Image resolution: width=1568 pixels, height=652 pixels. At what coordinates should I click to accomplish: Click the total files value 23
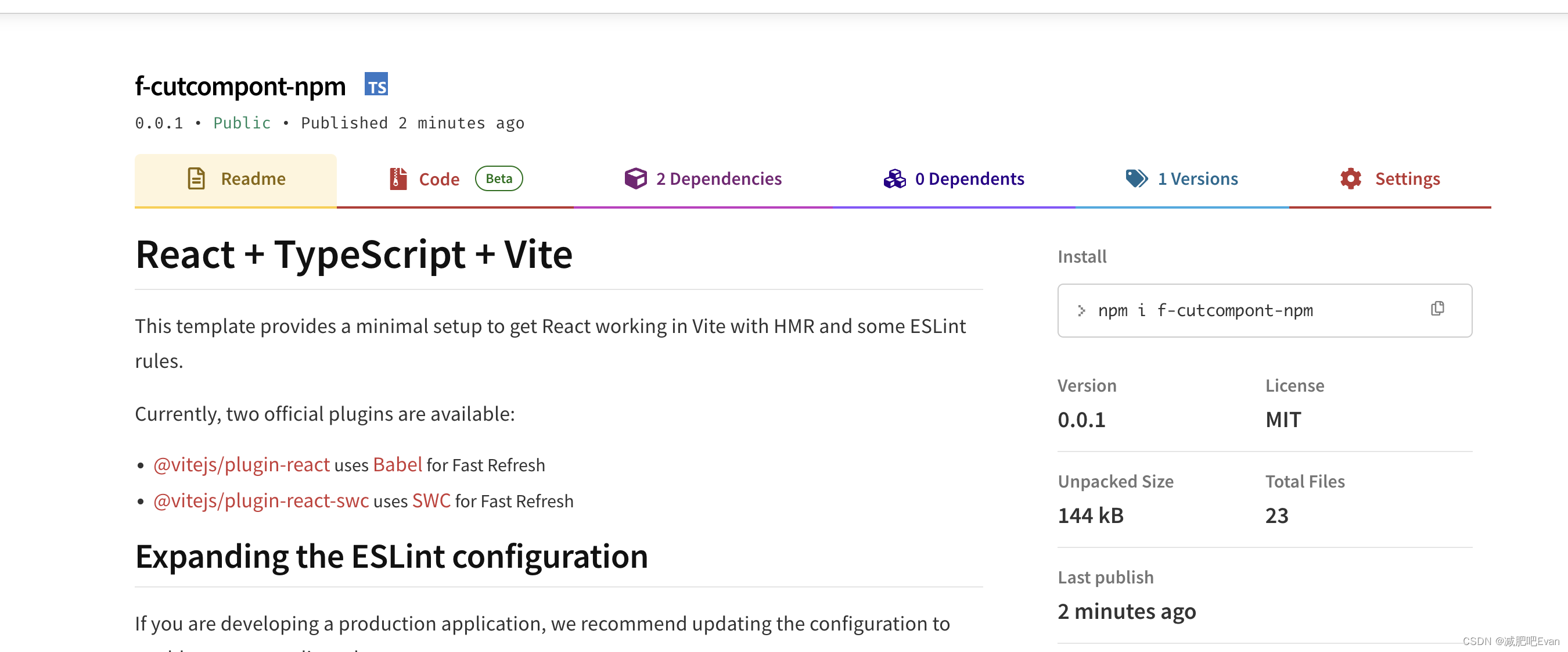[x=1277, y=515]
